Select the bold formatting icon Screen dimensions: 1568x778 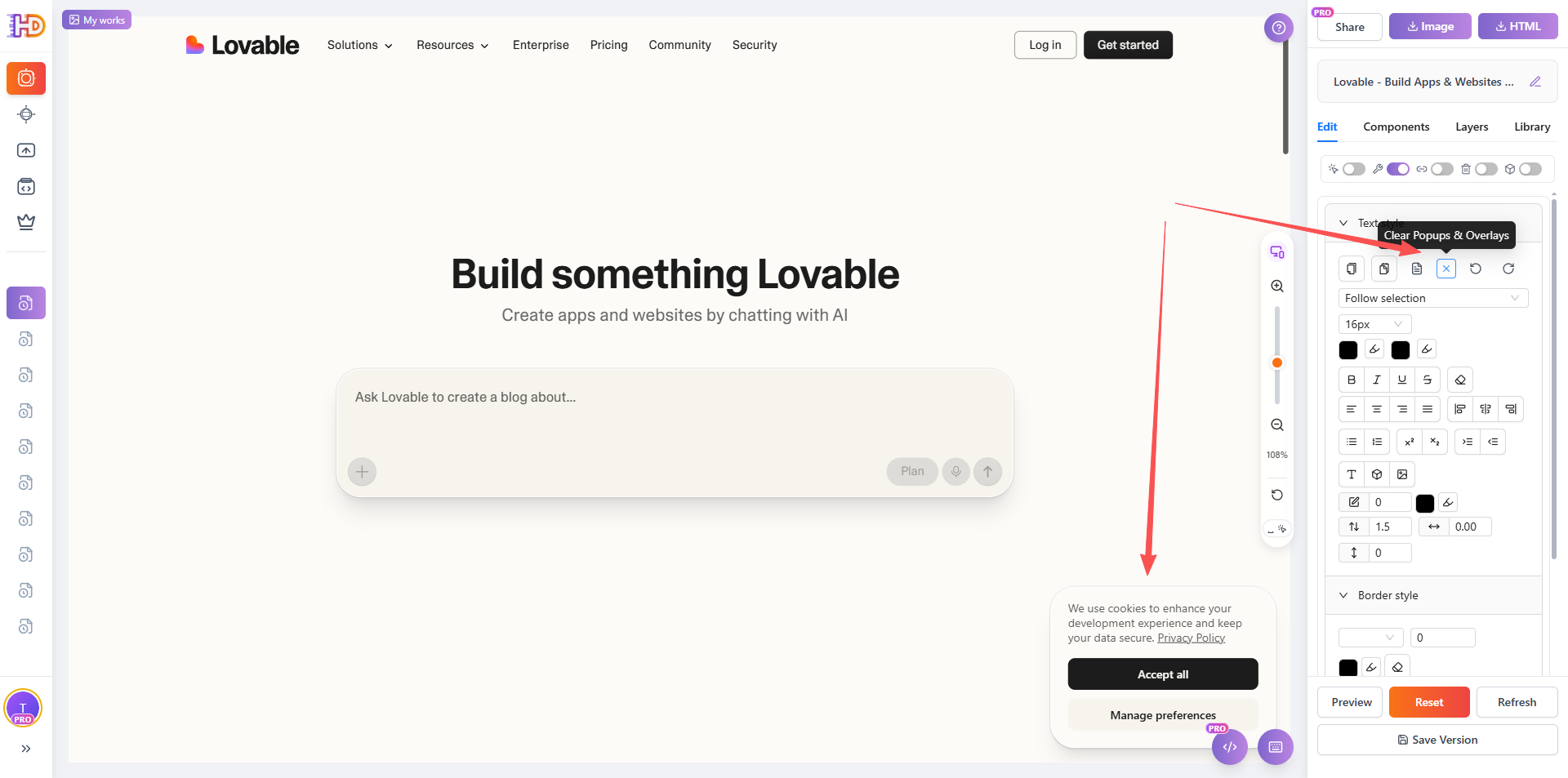1351,379
